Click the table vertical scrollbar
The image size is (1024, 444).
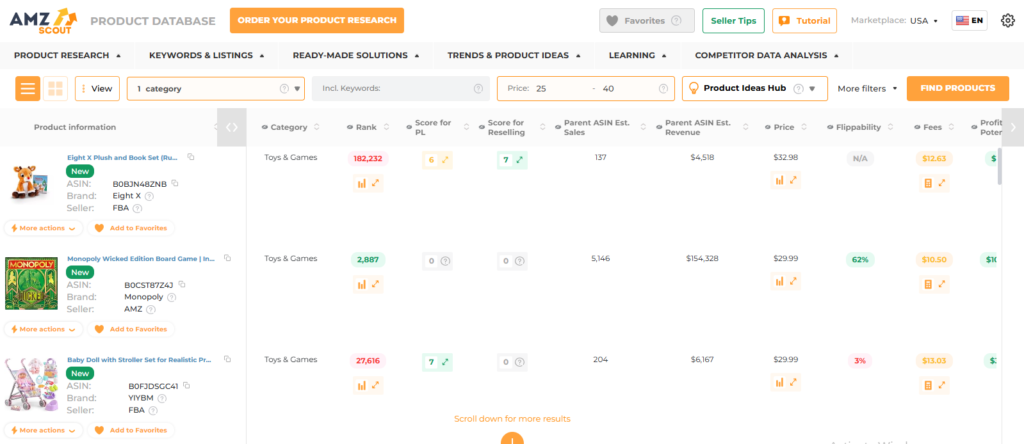pos(999,166)
